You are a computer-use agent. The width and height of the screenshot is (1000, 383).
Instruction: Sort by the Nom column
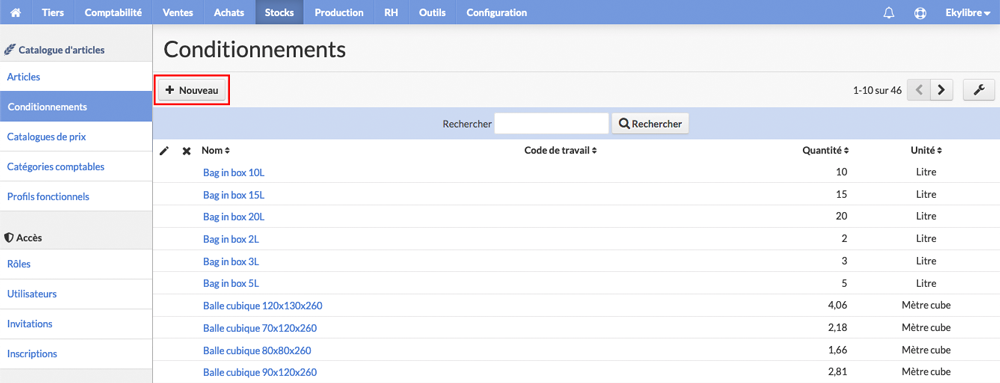tap(216, 151)
